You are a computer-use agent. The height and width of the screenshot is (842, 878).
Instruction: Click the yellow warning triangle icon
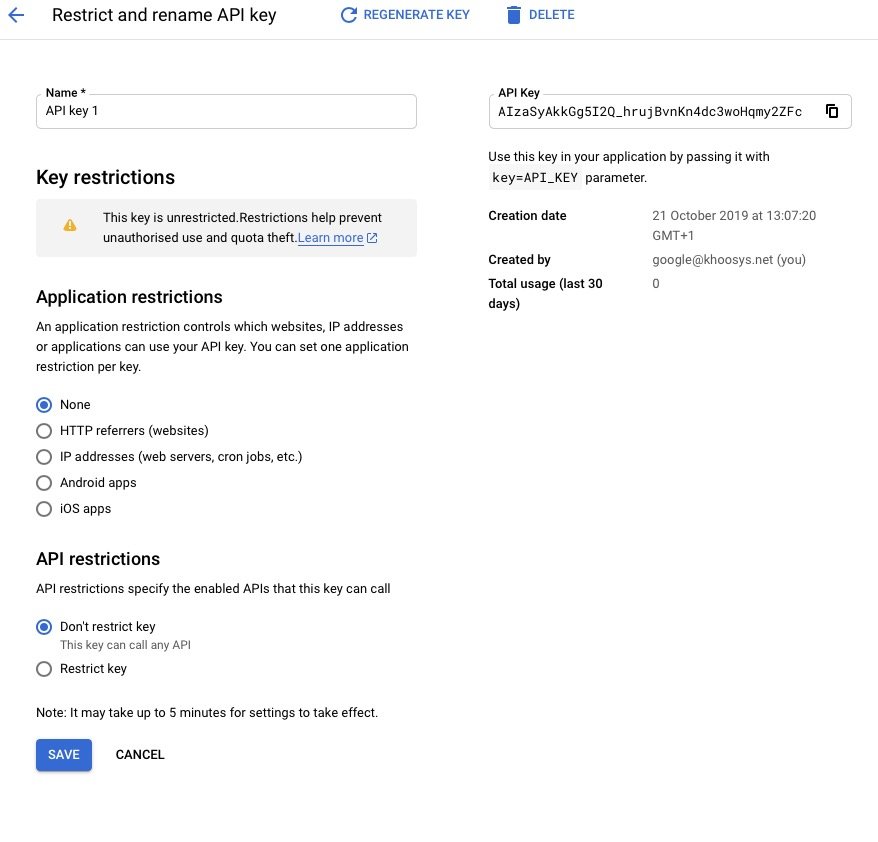[x=70, y=225]
